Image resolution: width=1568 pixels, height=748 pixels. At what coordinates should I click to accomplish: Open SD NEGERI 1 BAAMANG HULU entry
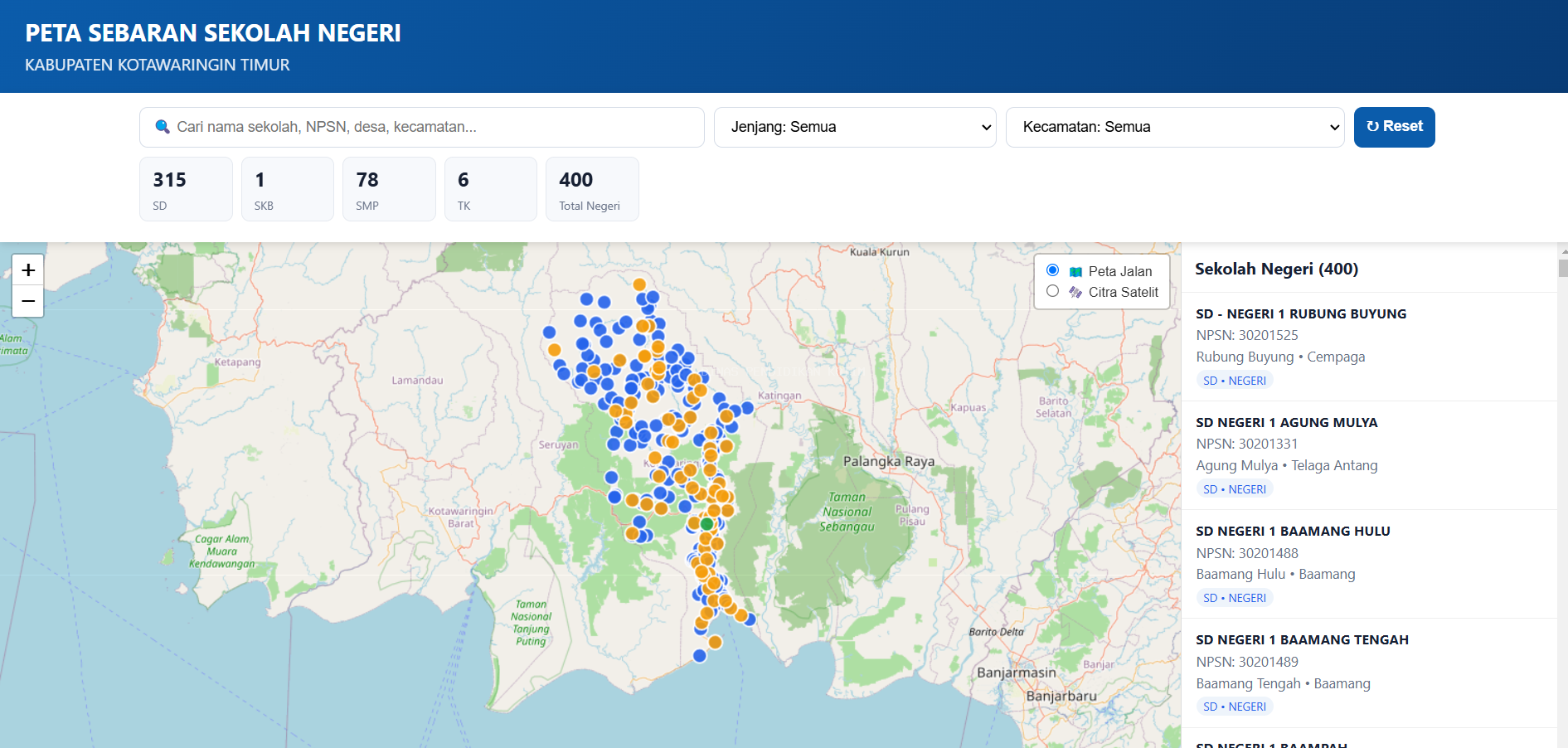tap(1369, 564)
